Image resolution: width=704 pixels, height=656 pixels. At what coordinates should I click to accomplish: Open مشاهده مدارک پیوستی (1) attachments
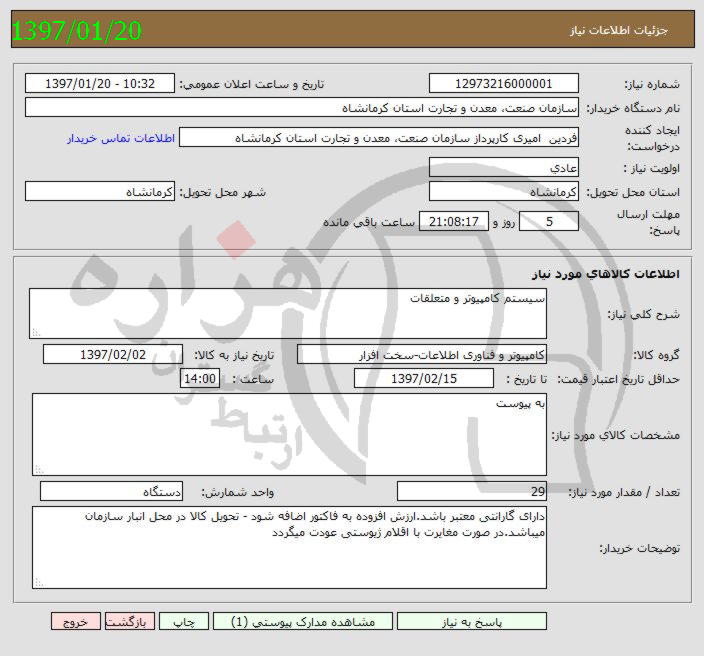pyautogui.click(x=303, y=621)
